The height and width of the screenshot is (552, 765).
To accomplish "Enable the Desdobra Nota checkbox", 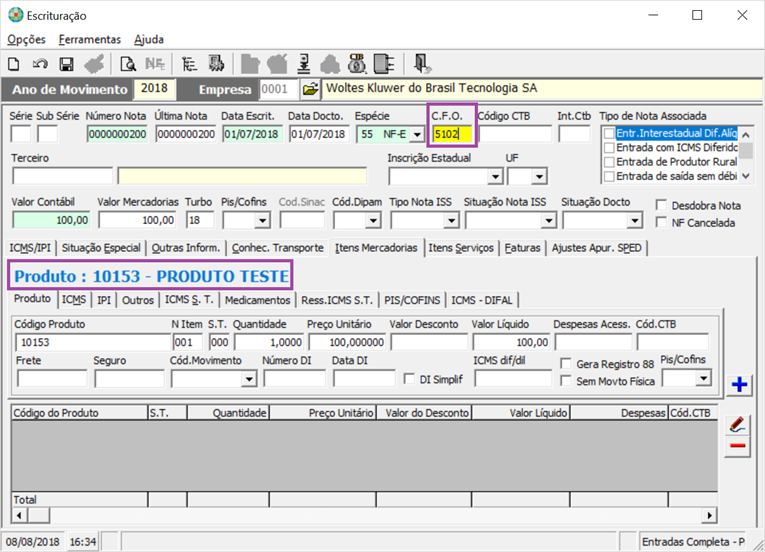I will click(x=662, y=205).
